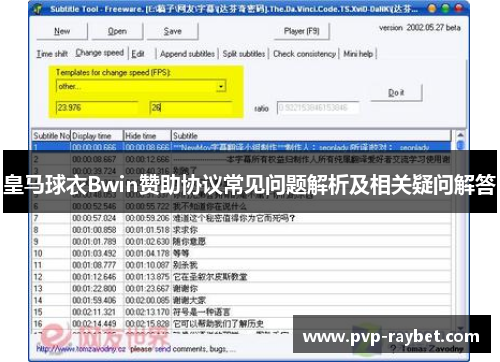Select row 15 hide time 00:02:13.170
Viewport: 500px width, 362px height.
click(x=147, y=312)
